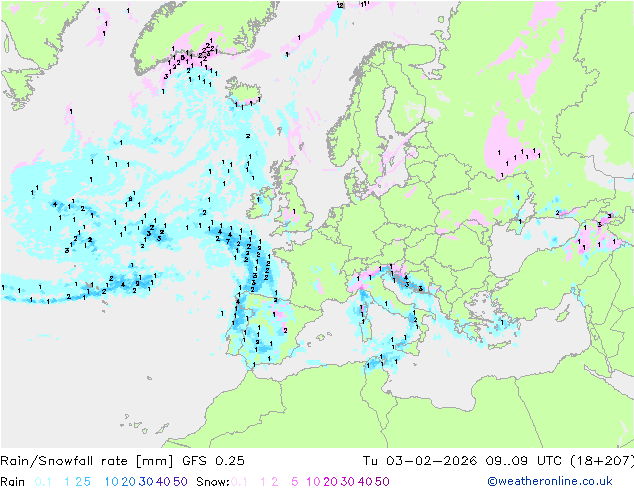Select the rain legend value 30

146,482
